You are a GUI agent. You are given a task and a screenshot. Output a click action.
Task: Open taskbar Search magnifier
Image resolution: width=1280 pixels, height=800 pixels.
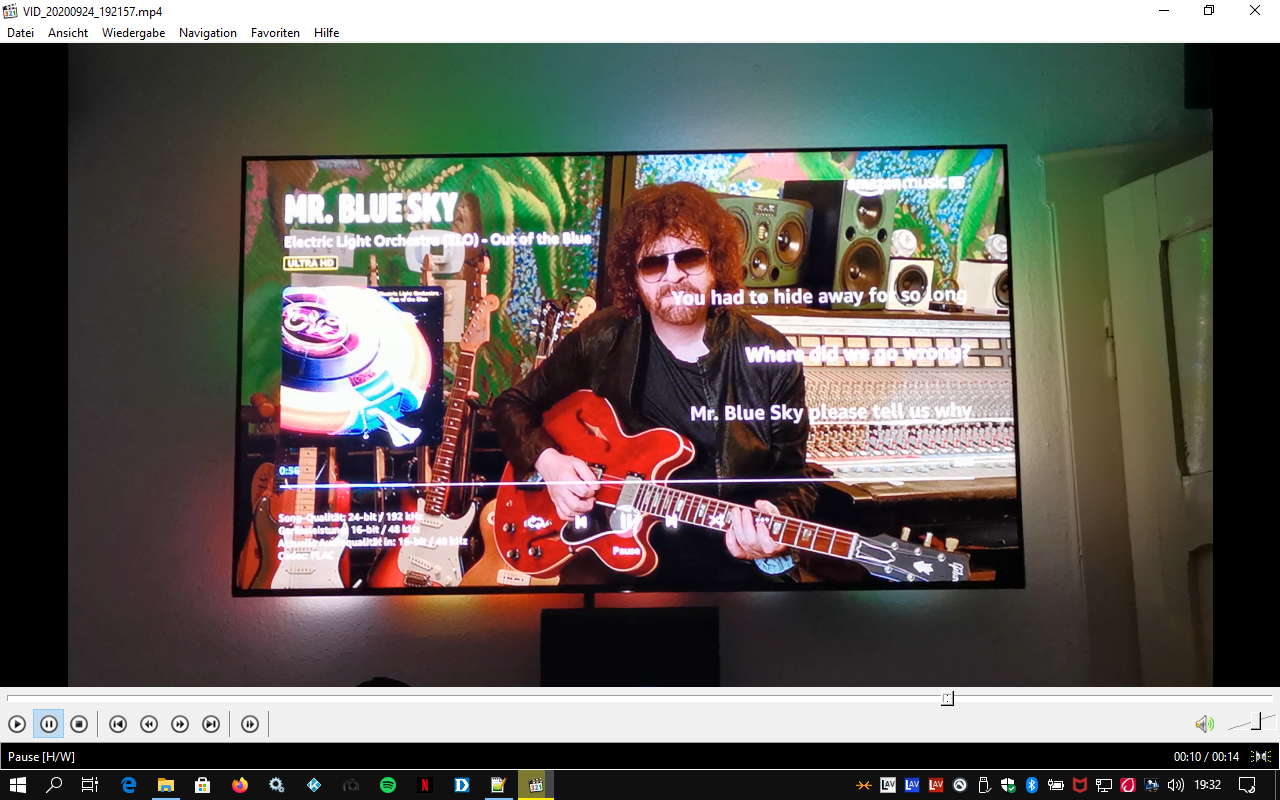coord(54,785)
